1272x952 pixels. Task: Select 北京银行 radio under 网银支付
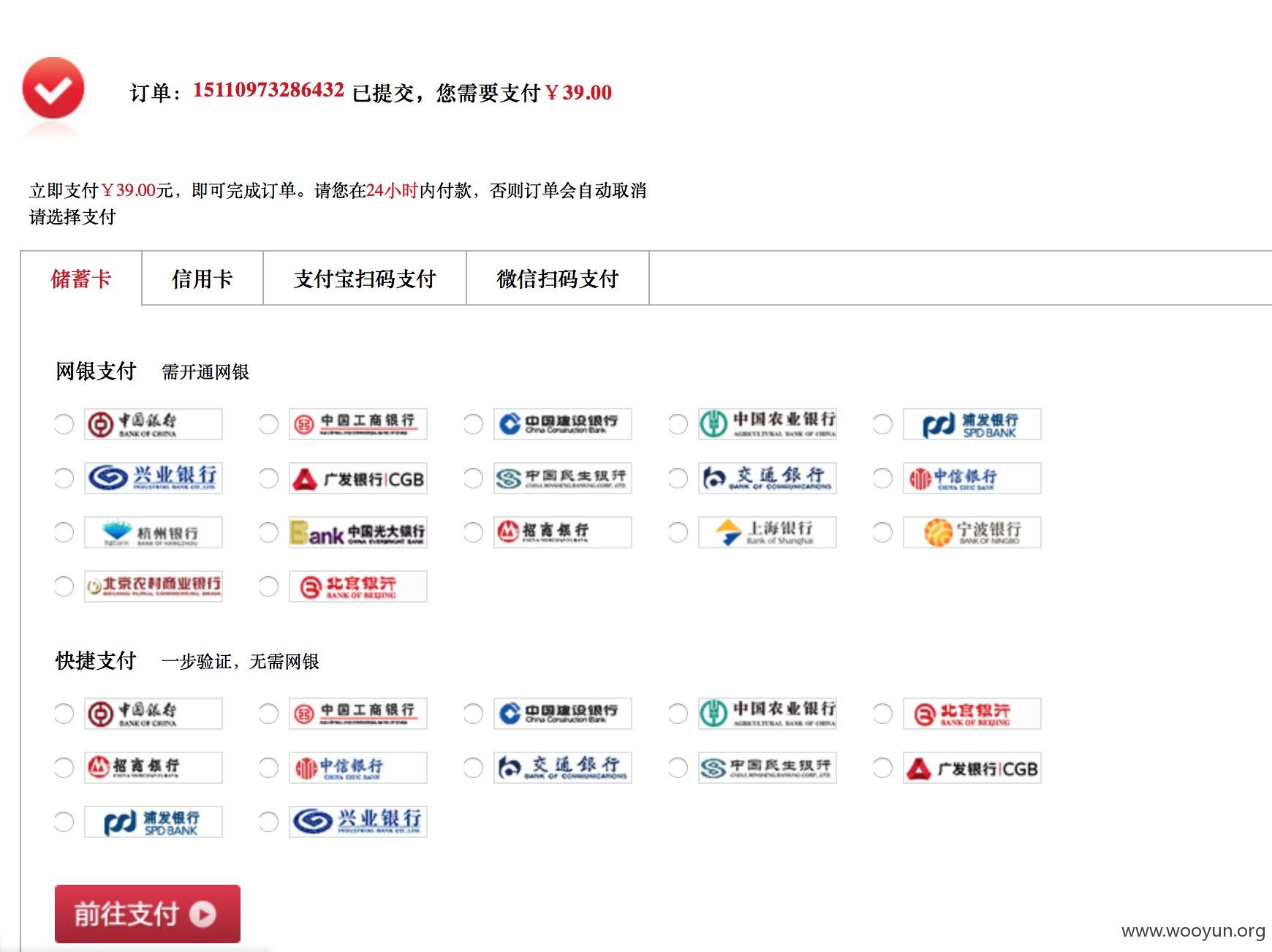coord(269,586)
